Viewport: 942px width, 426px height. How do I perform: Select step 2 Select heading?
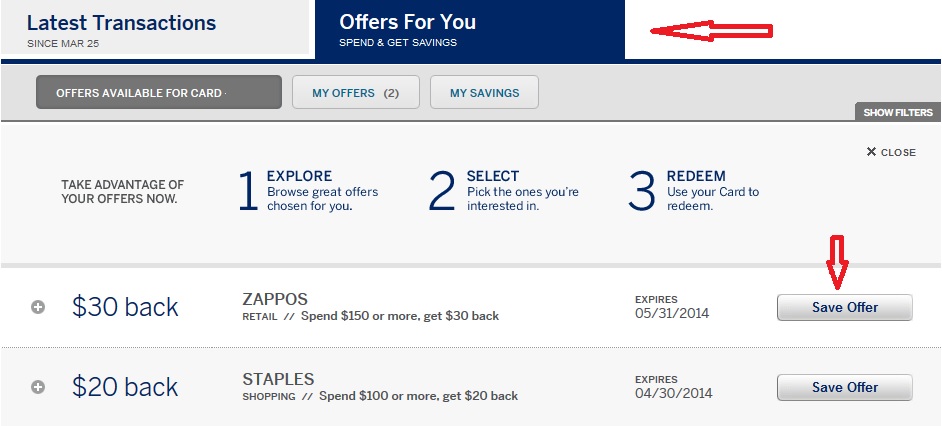[493, 176]
